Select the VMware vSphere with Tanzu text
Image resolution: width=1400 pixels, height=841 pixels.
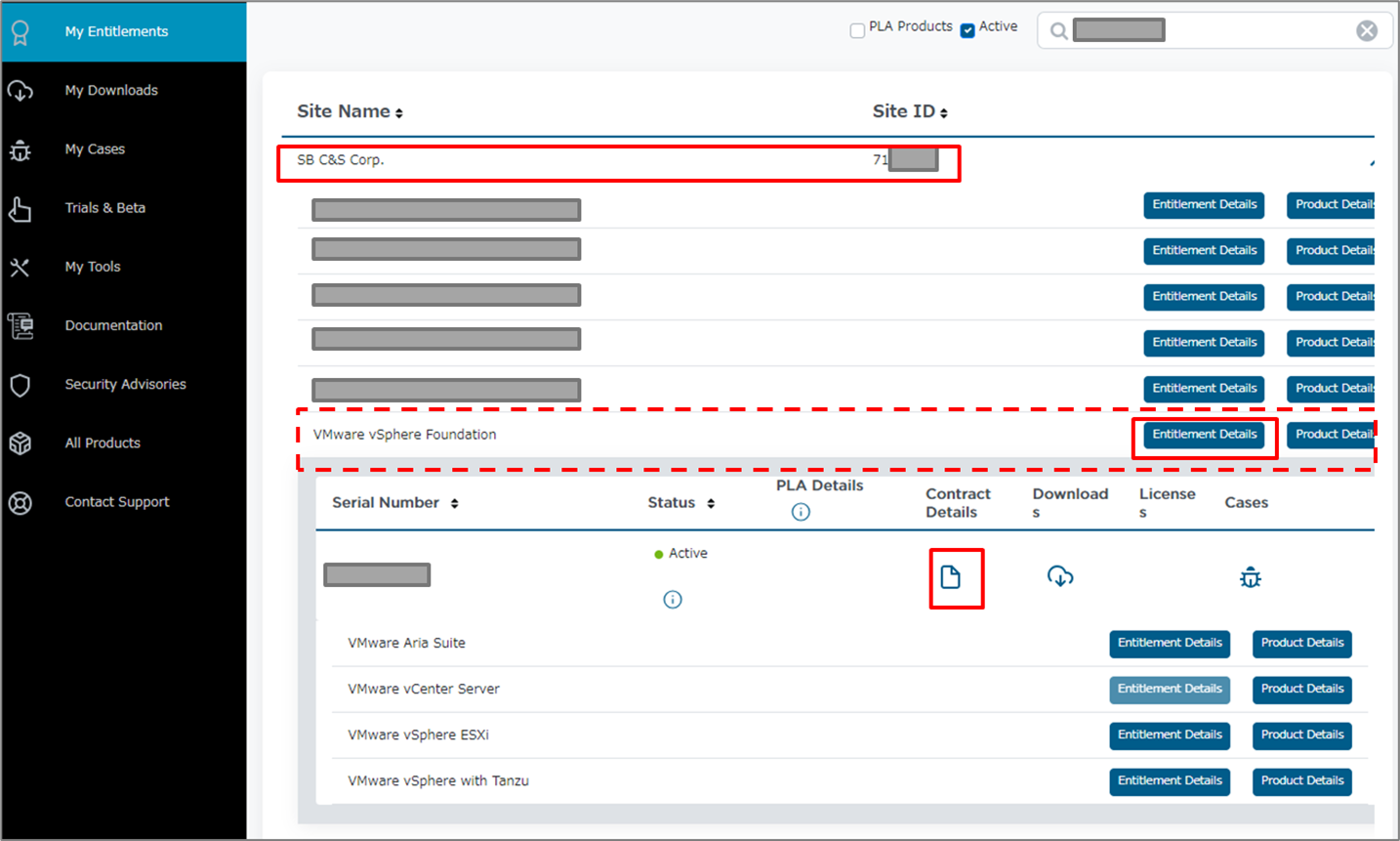coord(438,780)
